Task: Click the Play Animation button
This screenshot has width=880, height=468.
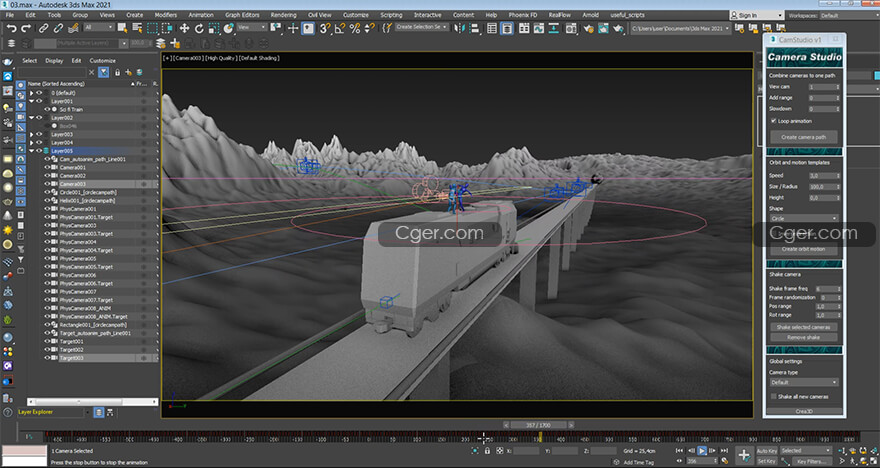Action: (x=702, y=451)
